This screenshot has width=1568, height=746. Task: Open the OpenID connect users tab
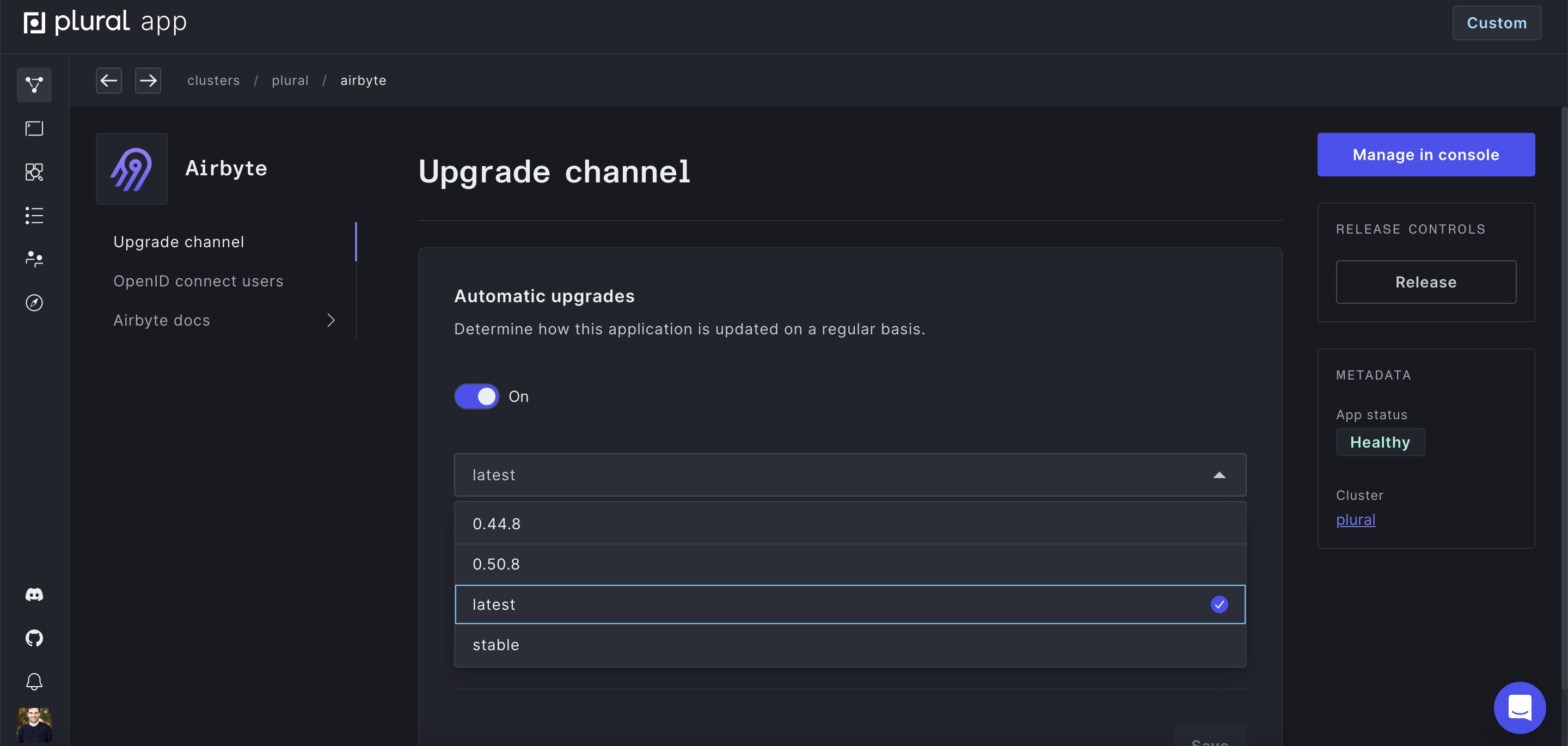coord(198,281)
